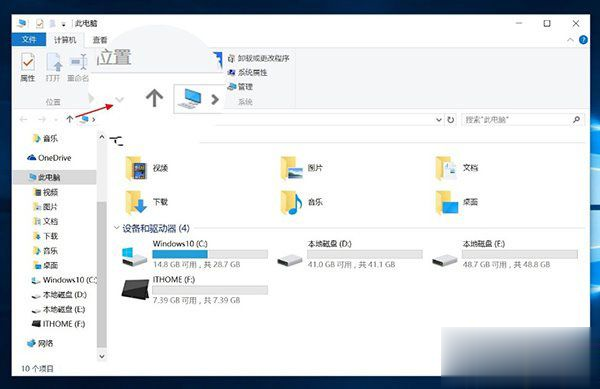Select the 图片 folder icon in main pane
The height and width of the screenshot is (389, 600).
point(292,168)
